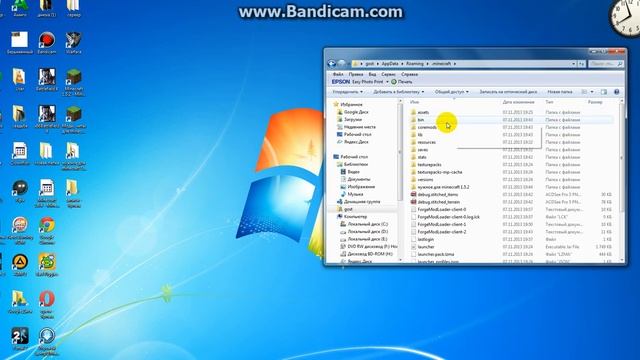Image resolution: width=640 pixels, height=360 pixels.
Task: Click the Explorer search field
Action: pyautogui.click(x=606, y=64)
